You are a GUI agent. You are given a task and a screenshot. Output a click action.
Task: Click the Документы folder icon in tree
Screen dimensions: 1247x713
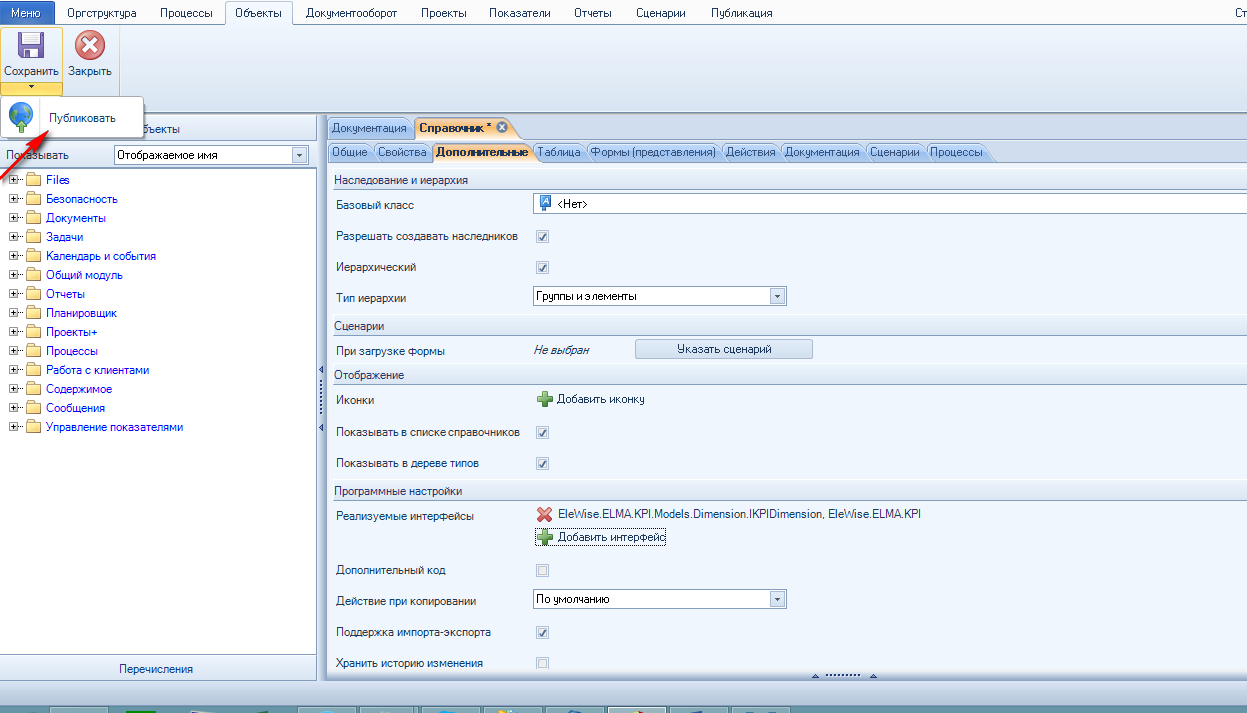click(33, 218)
